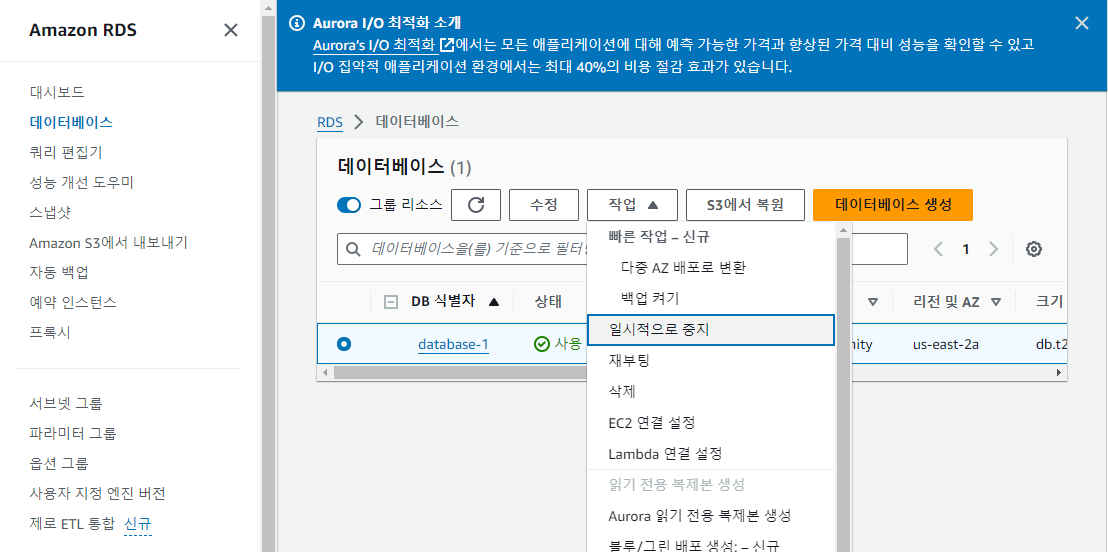Close the Amazon RDS navigation panel
Image resolution: width=1108 pixels, height=552 pixels.
[230, 30]
